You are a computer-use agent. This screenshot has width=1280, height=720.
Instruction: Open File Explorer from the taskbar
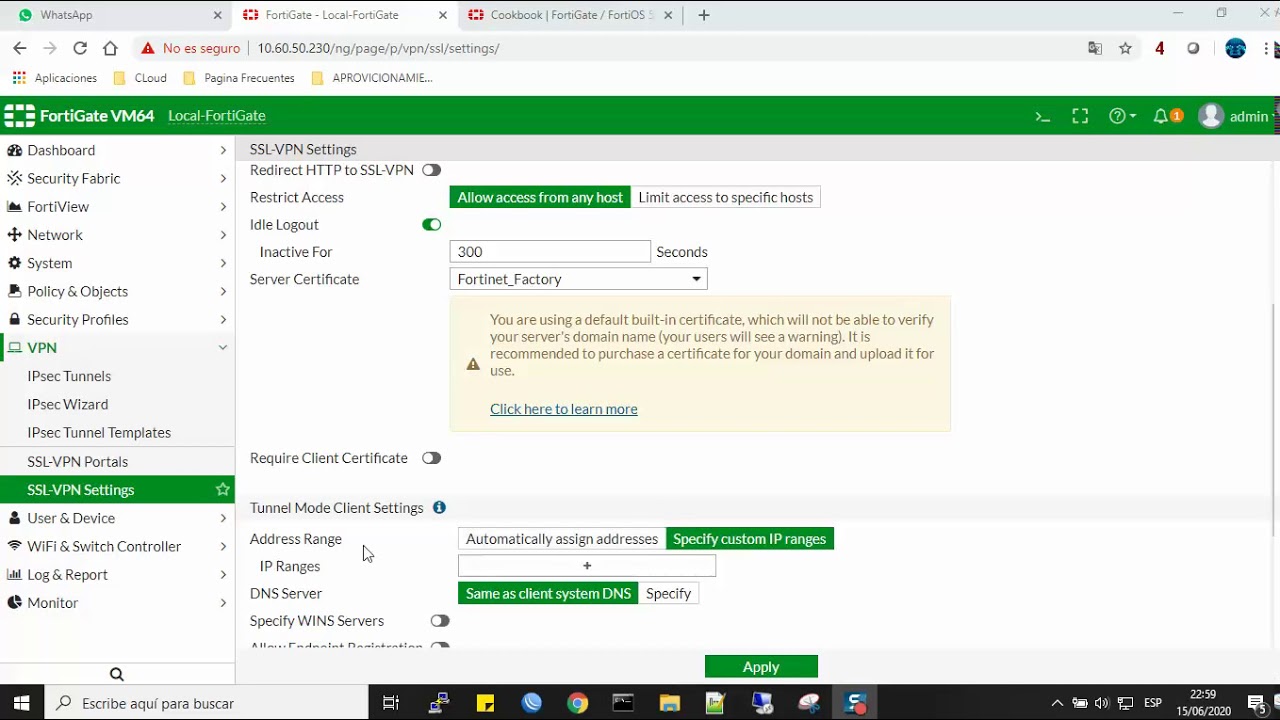(x=669, y=703)
